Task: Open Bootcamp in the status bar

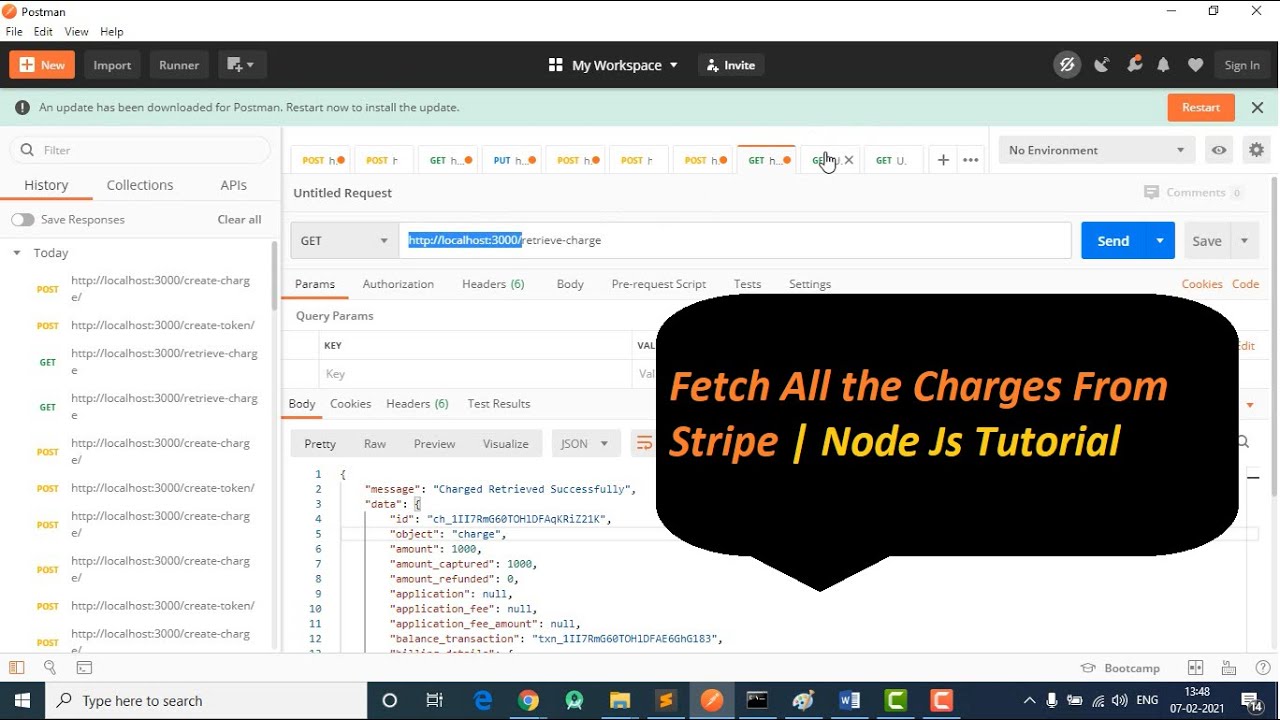Action: point(1120,668)
